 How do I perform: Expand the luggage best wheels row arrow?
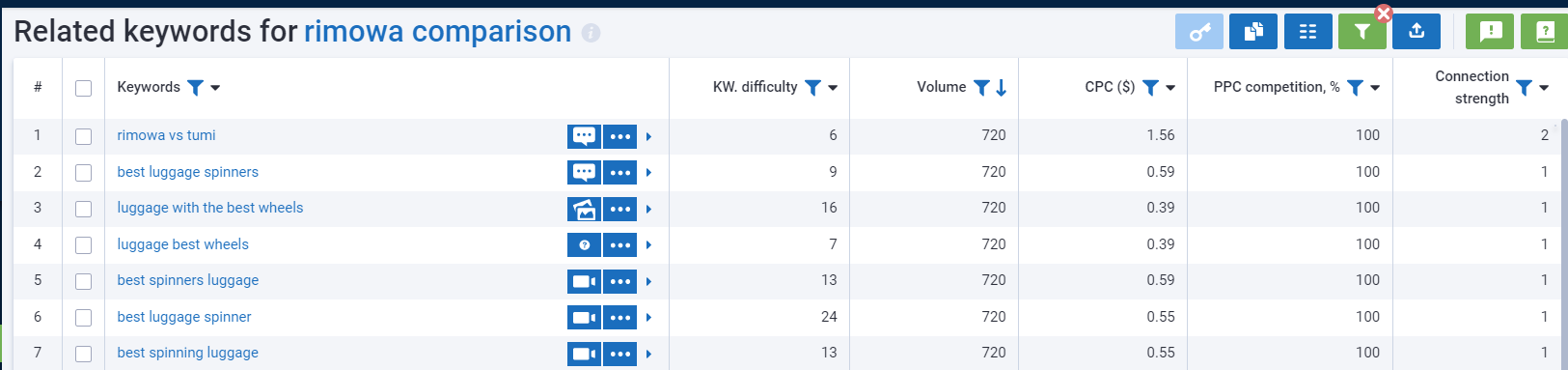(648, 245)
